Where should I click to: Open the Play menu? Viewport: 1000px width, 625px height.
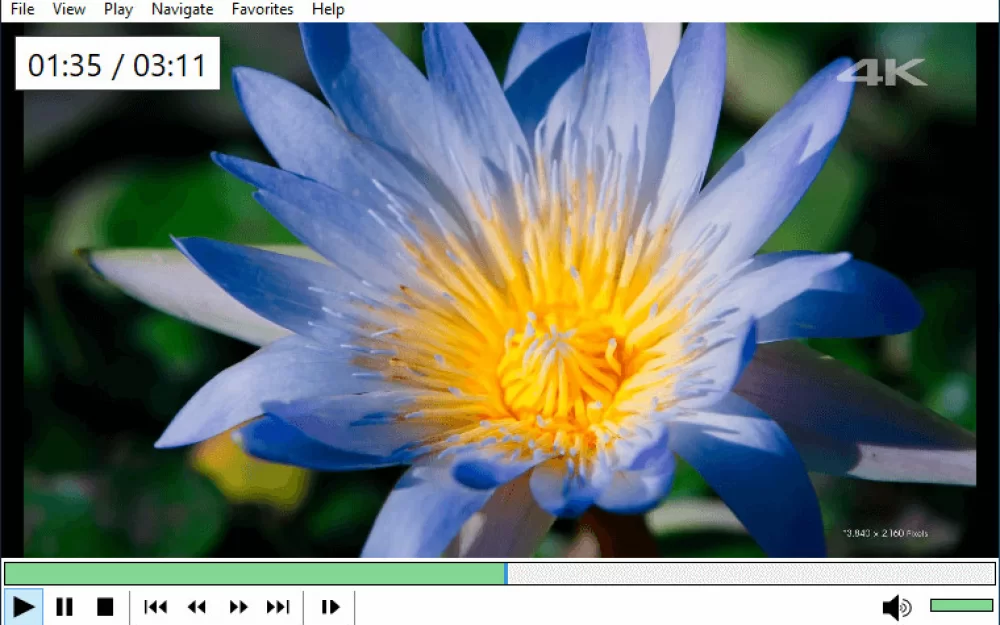tap(117, 9)
